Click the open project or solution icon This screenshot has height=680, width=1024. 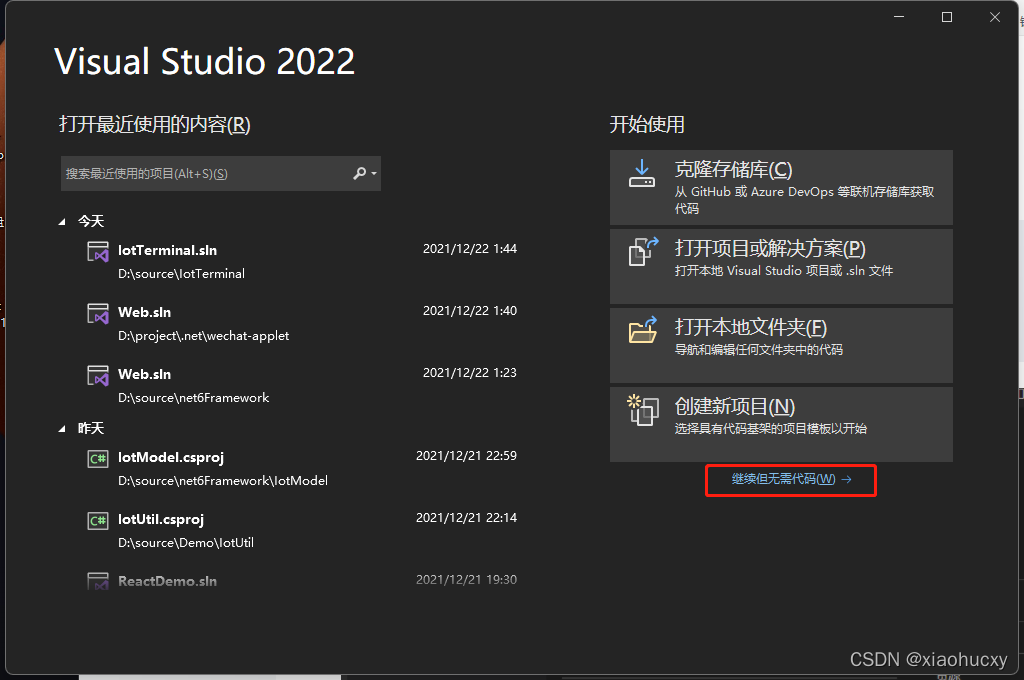tap(643, 251)
